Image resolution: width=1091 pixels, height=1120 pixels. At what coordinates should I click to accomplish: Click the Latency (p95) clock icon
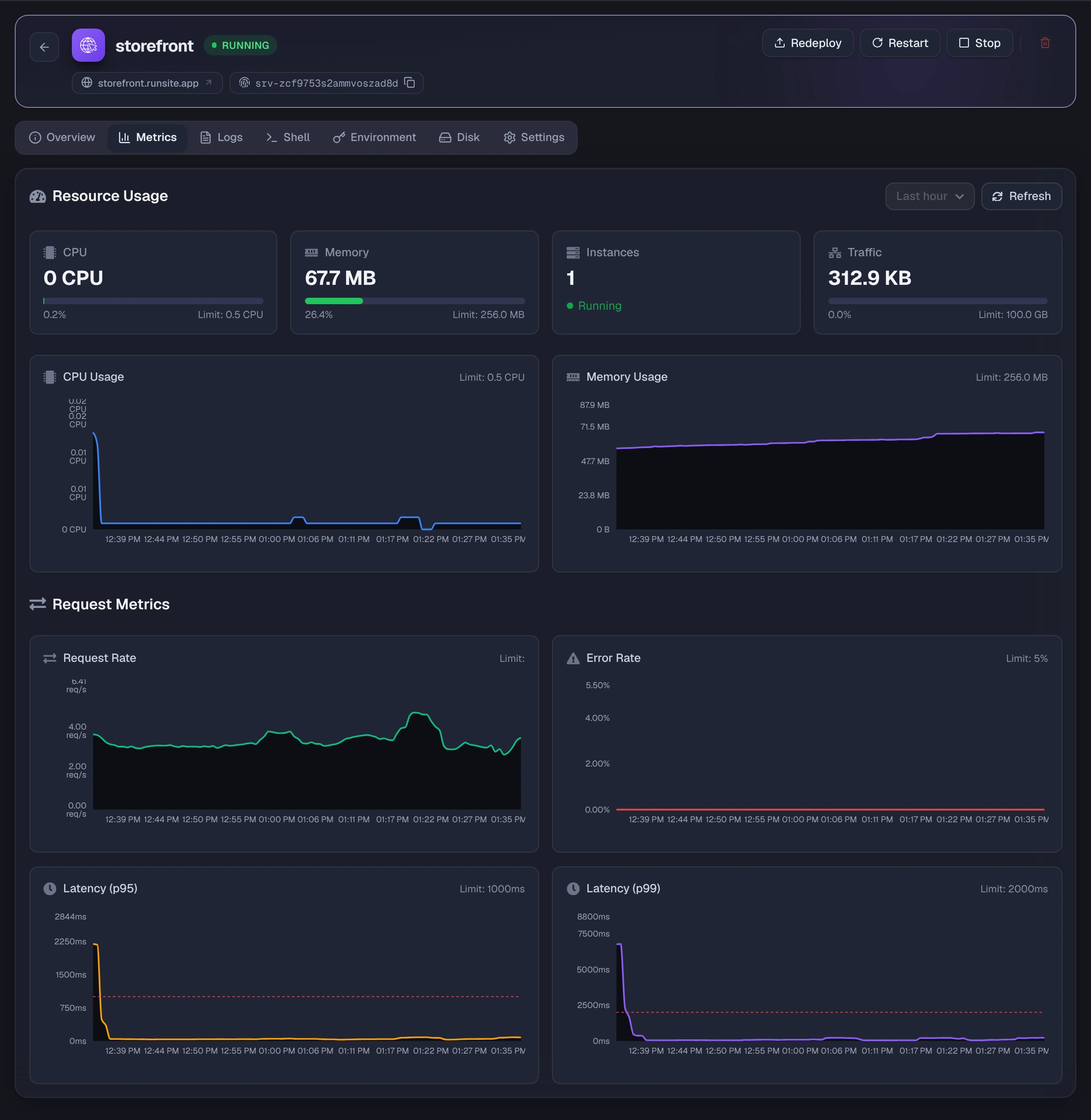50,889
